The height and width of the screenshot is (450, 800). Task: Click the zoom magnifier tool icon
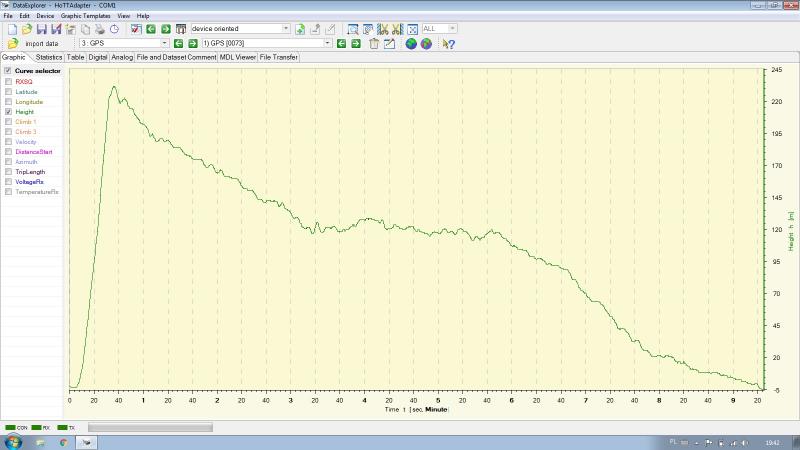tap(353, 29)
